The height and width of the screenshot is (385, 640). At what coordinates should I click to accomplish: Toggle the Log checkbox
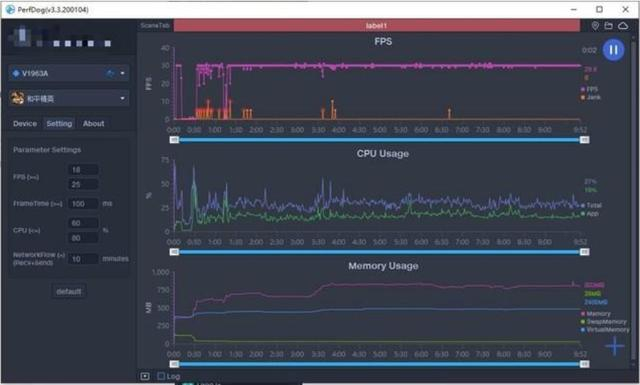pyautogui.click(x=161, y=376)
